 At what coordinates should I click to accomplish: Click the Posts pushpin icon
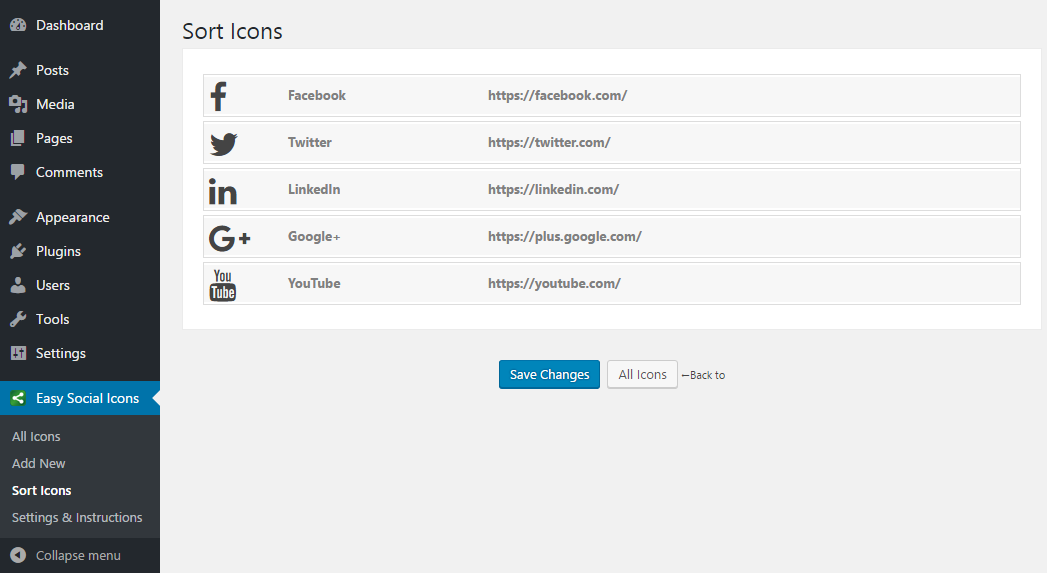tap(18, 70)
